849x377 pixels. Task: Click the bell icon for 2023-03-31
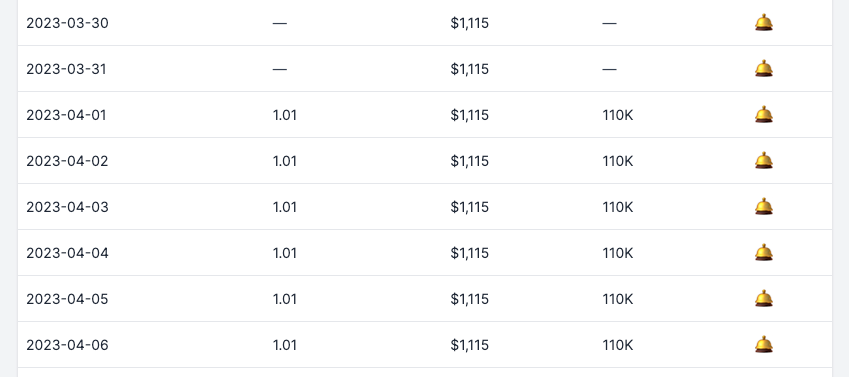[x=763, y=69]
